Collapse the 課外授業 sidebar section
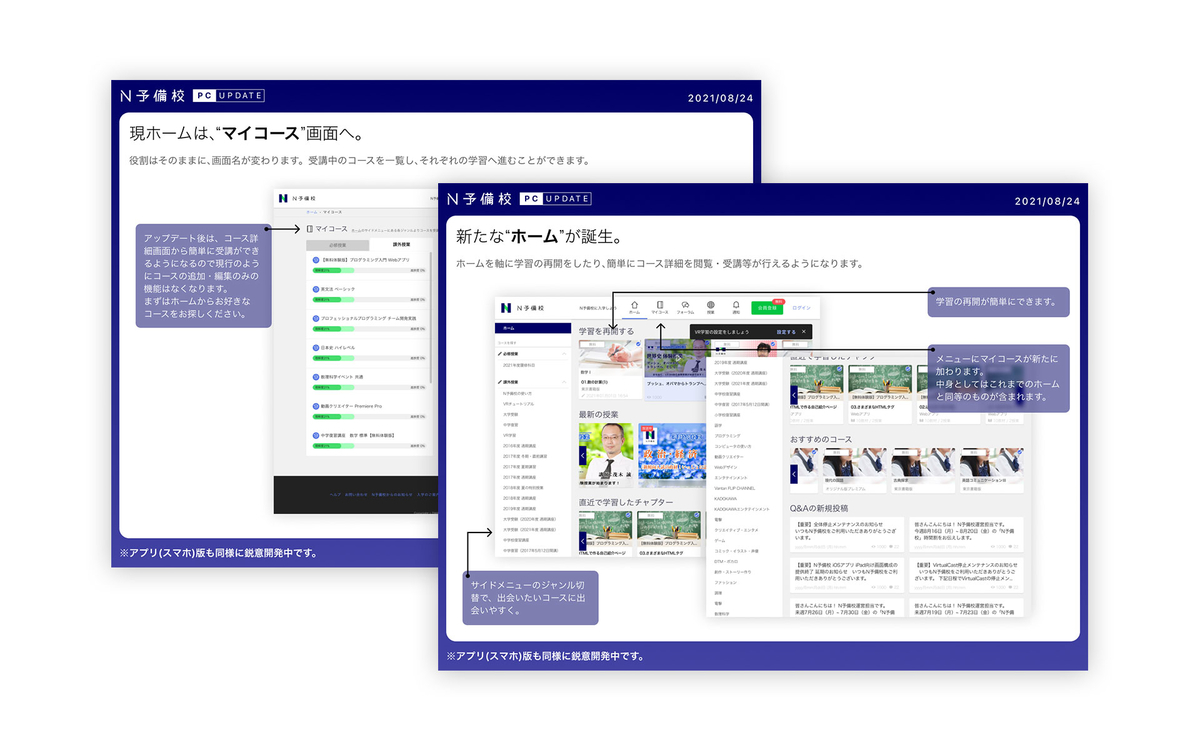Viewport: 1200px width, 750px height. 564,382
